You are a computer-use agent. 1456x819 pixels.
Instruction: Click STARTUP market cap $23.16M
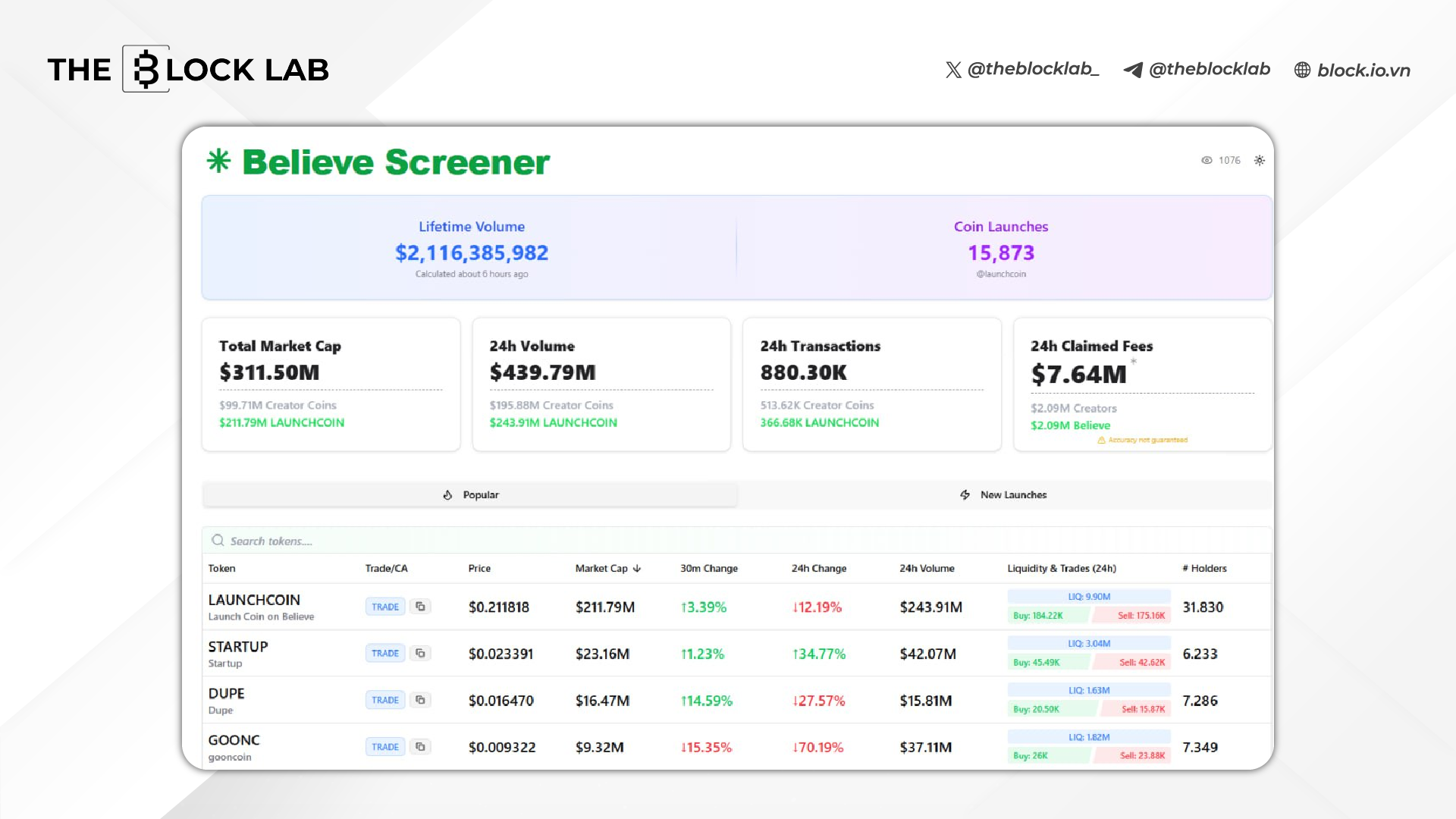tap(602, 654)
